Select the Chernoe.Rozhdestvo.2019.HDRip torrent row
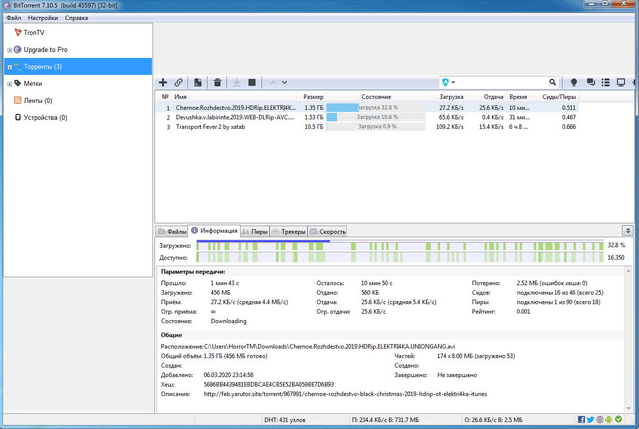The height and width of the screenshot is (429, 639). click(367, 108)
